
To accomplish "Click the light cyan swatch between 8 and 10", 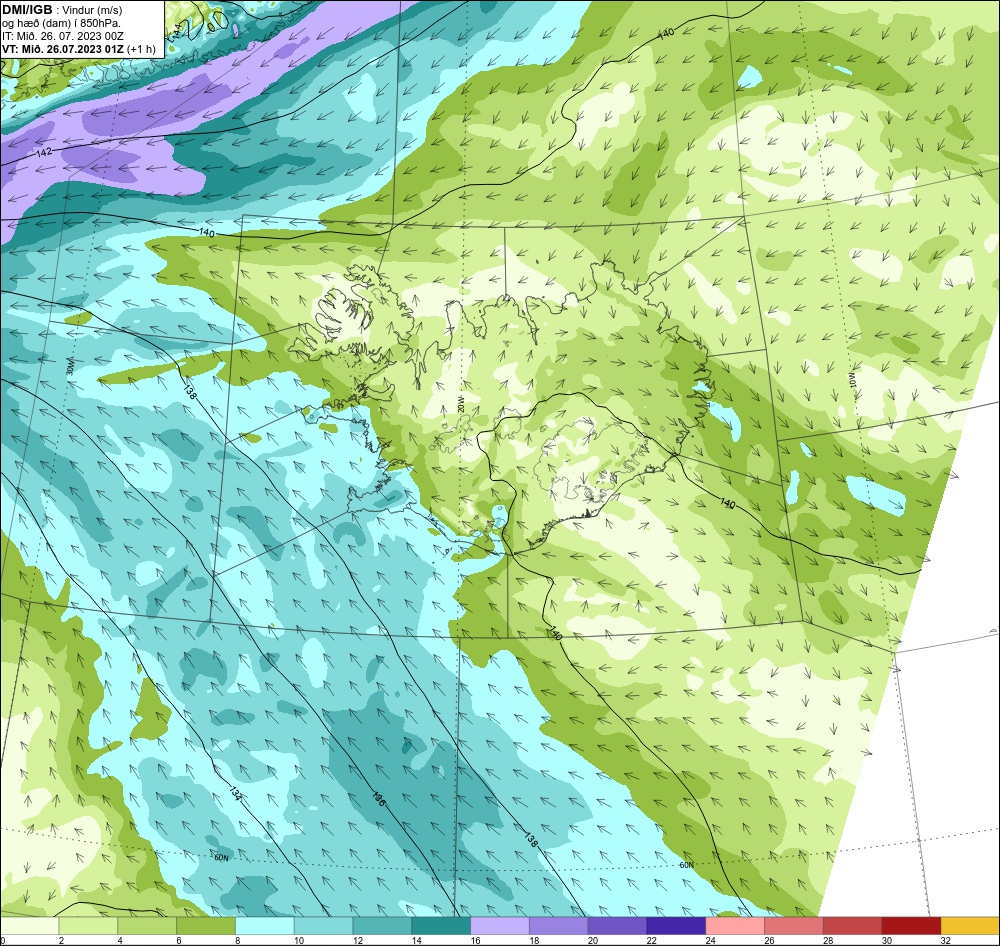I will point(265,926).
